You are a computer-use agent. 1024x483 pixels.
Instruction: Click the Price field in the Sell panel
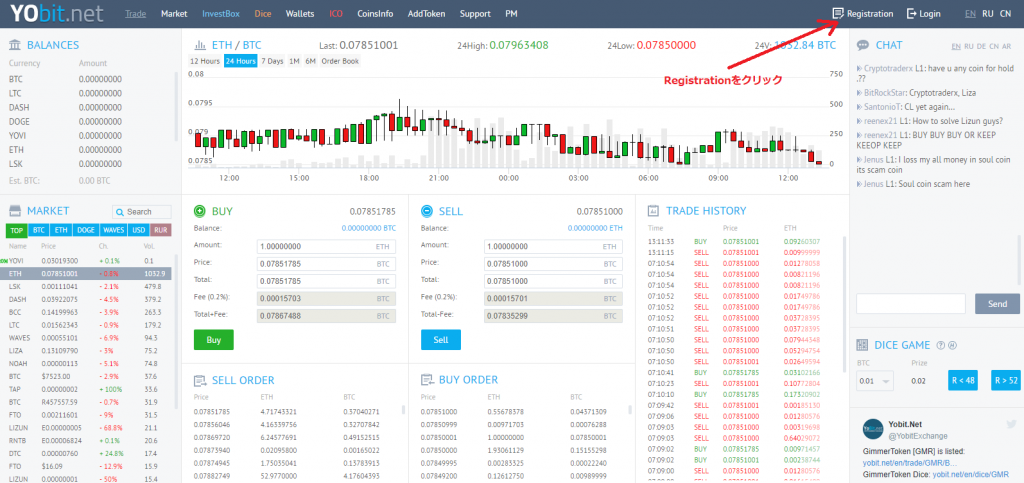coord(553,264)
